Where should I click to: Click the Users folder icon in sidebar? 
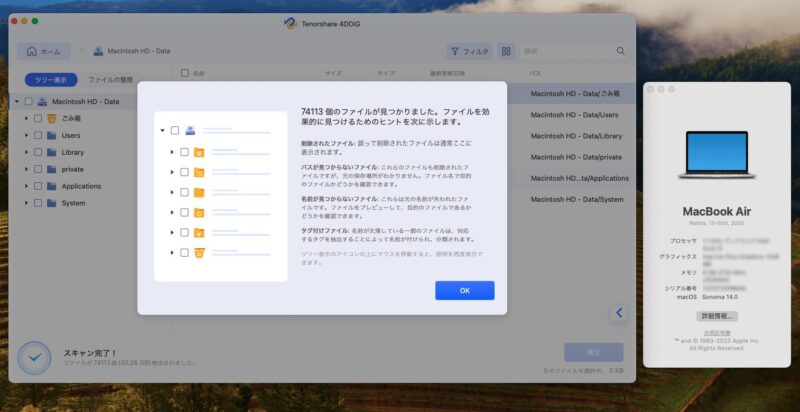coord(52,136)
